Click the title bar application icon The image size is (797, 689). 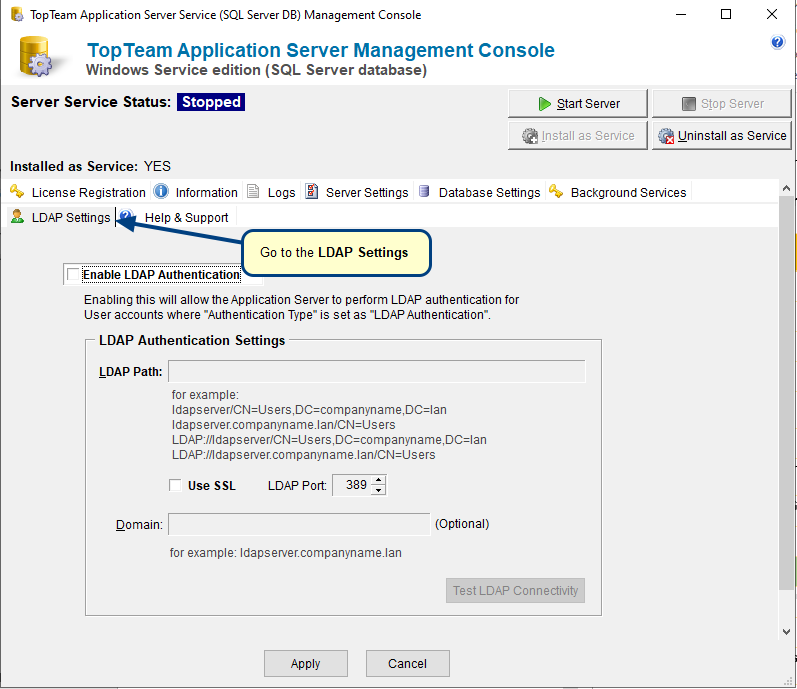(17, 15)
